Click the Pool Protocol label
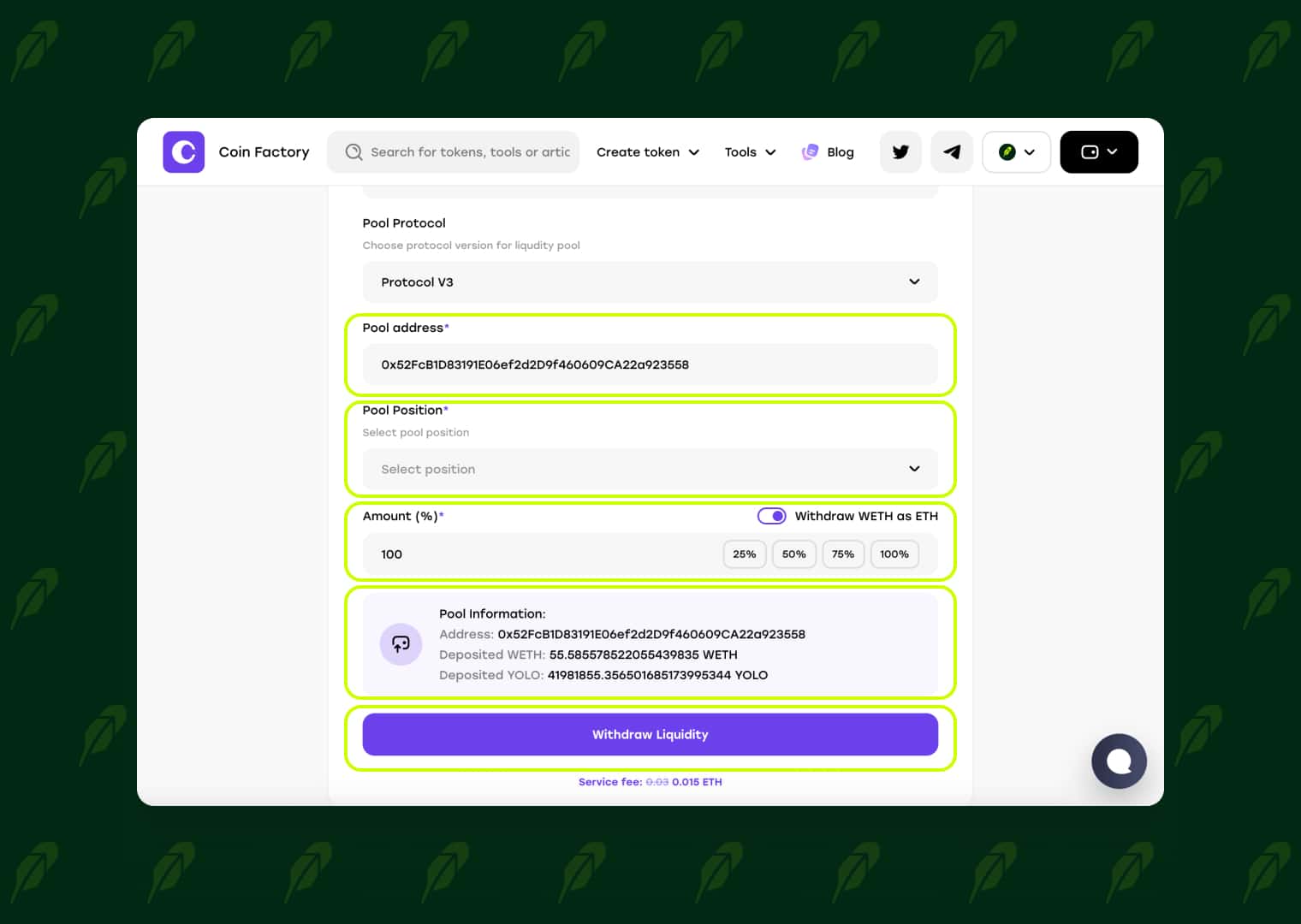Viewport: 1301px width, 924px height. tap(404, 223)
